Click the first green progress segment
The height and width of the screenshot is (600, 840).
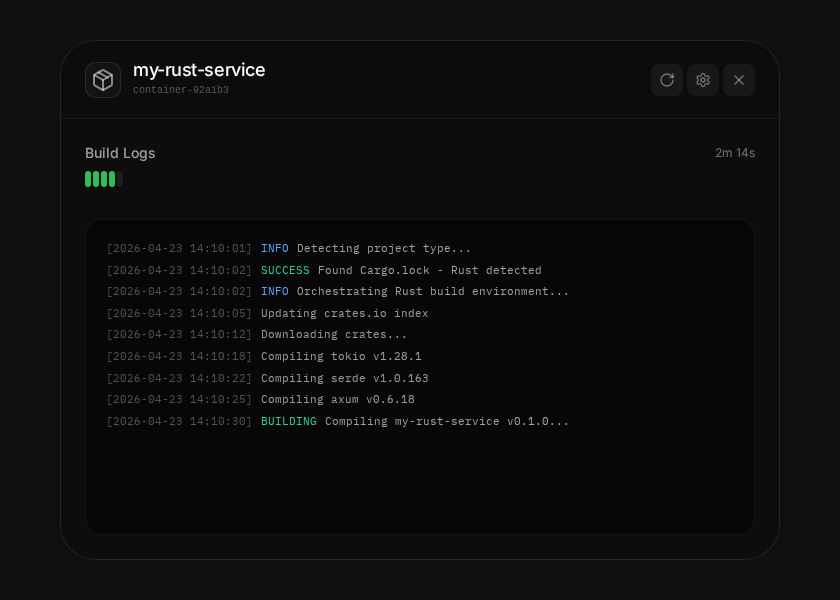pos(89,179)
